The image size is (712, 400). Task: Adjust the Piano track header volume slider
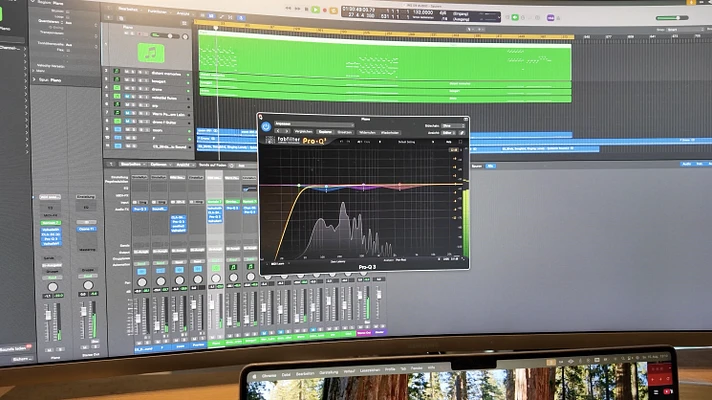tap(164, 35)
